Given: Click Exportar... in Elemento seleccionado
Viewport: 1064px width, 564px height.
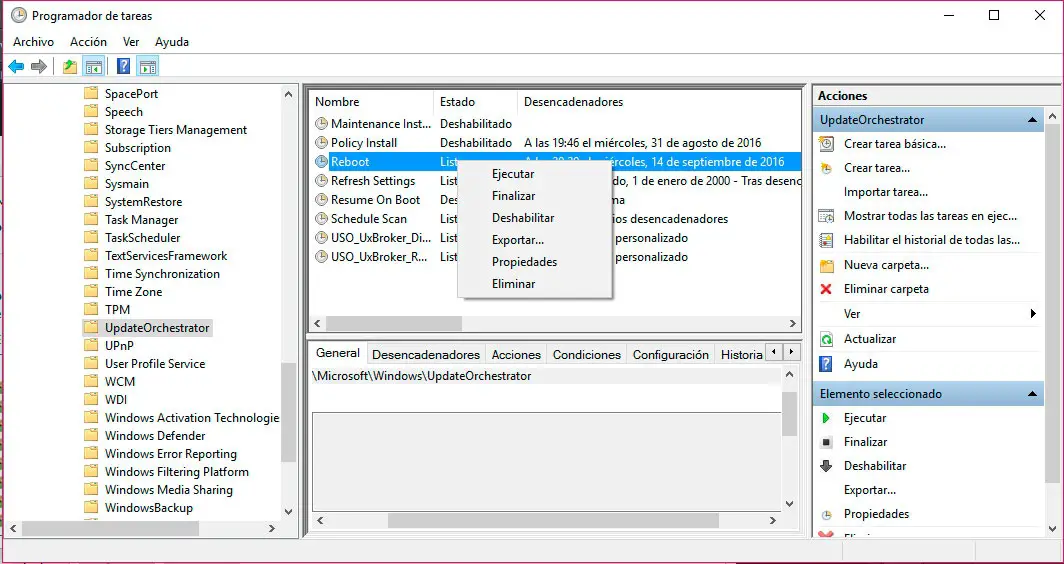Looking at the screenshot, I should 869,490.
